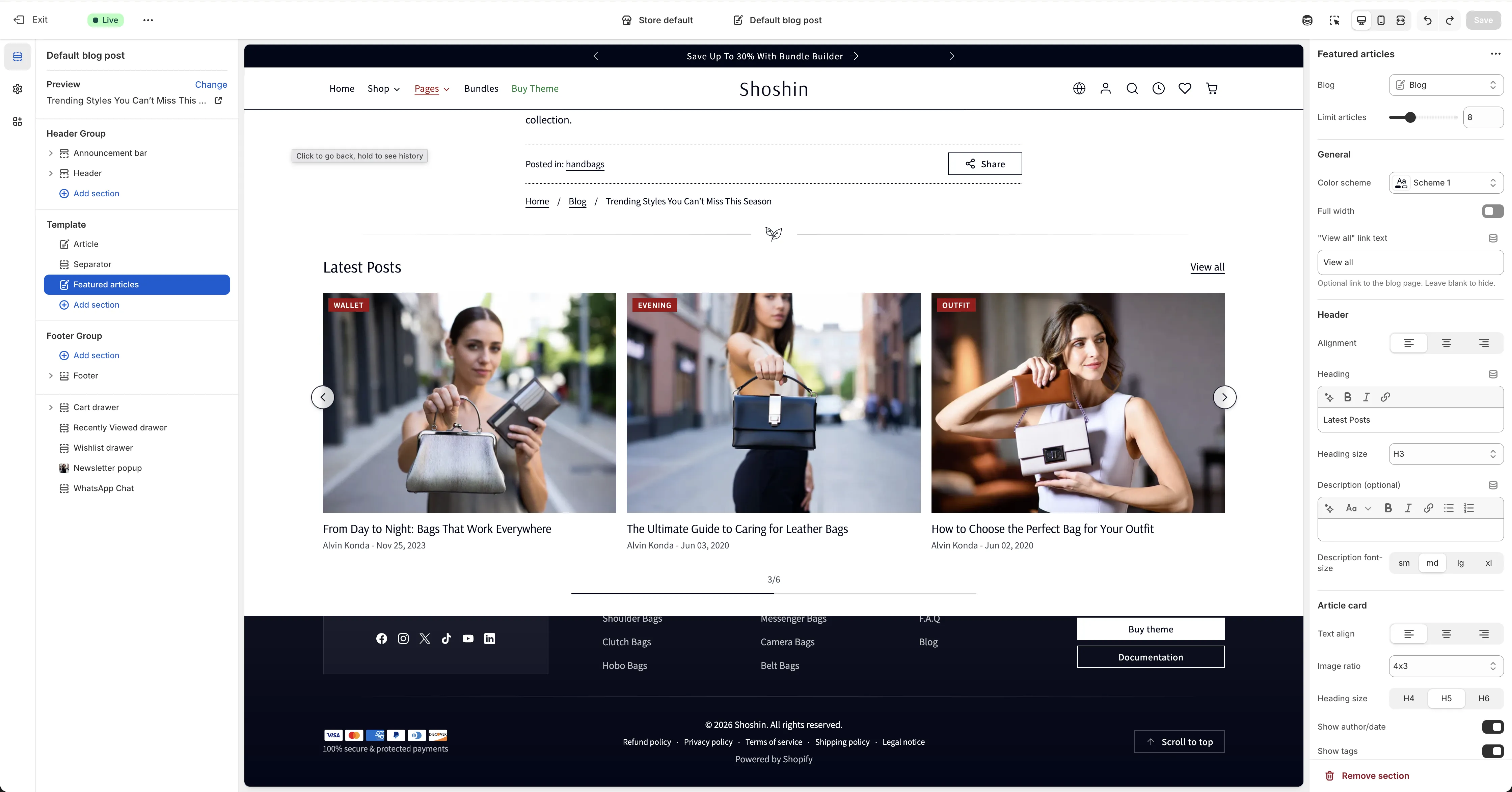Viewport: 1512px width, 792px height.
Task: Insert link in the description editor
Action: (x=1429, y=508)
